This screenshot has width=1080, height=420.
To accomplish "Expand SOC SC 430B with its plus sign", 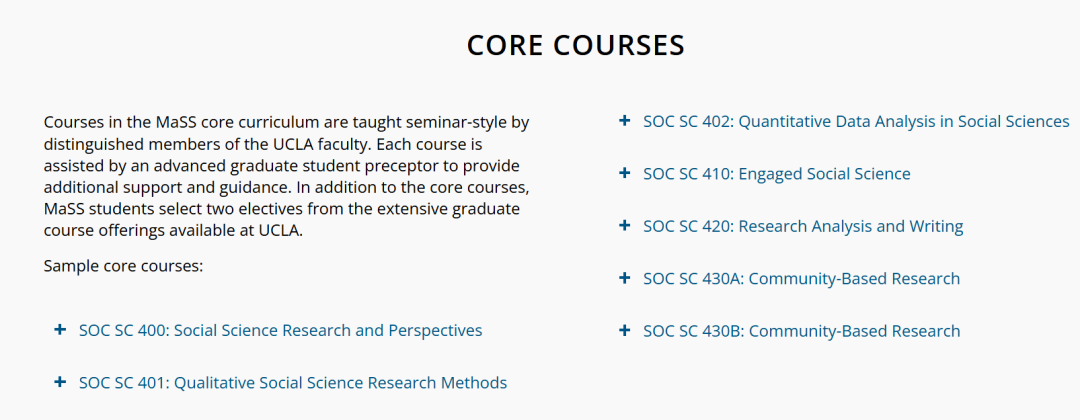I will (x=625, y=330).
